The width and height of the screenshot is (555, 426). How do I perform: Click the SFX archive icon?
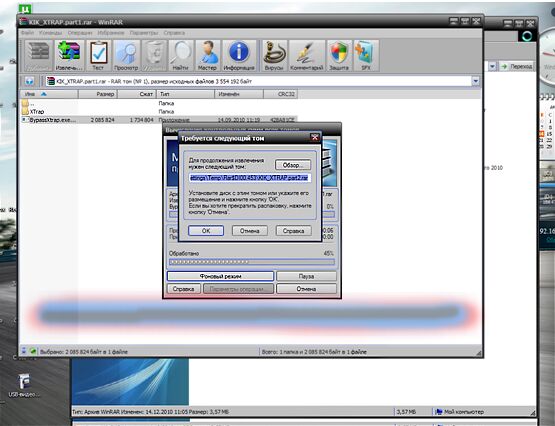366,56
